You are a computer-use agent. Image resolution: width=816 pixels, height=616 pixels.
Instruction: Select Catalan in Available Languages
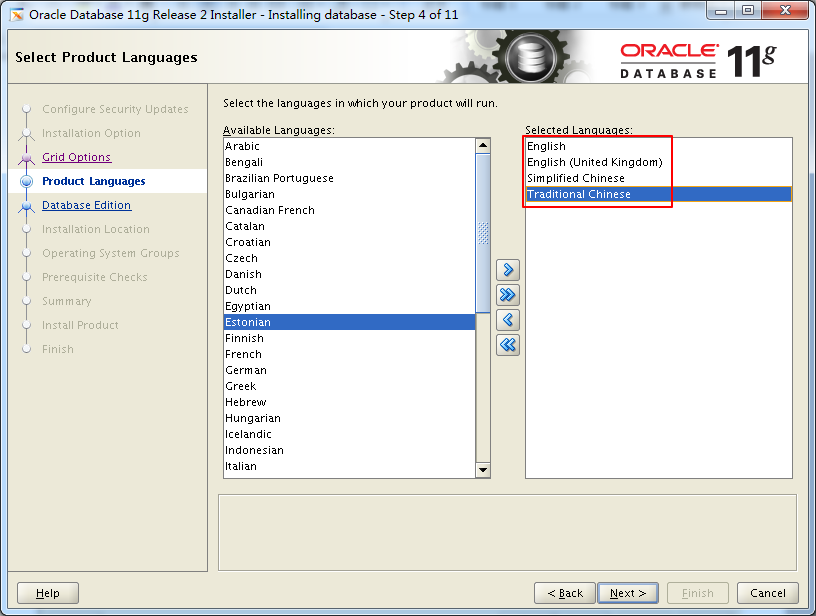(349, 226)
